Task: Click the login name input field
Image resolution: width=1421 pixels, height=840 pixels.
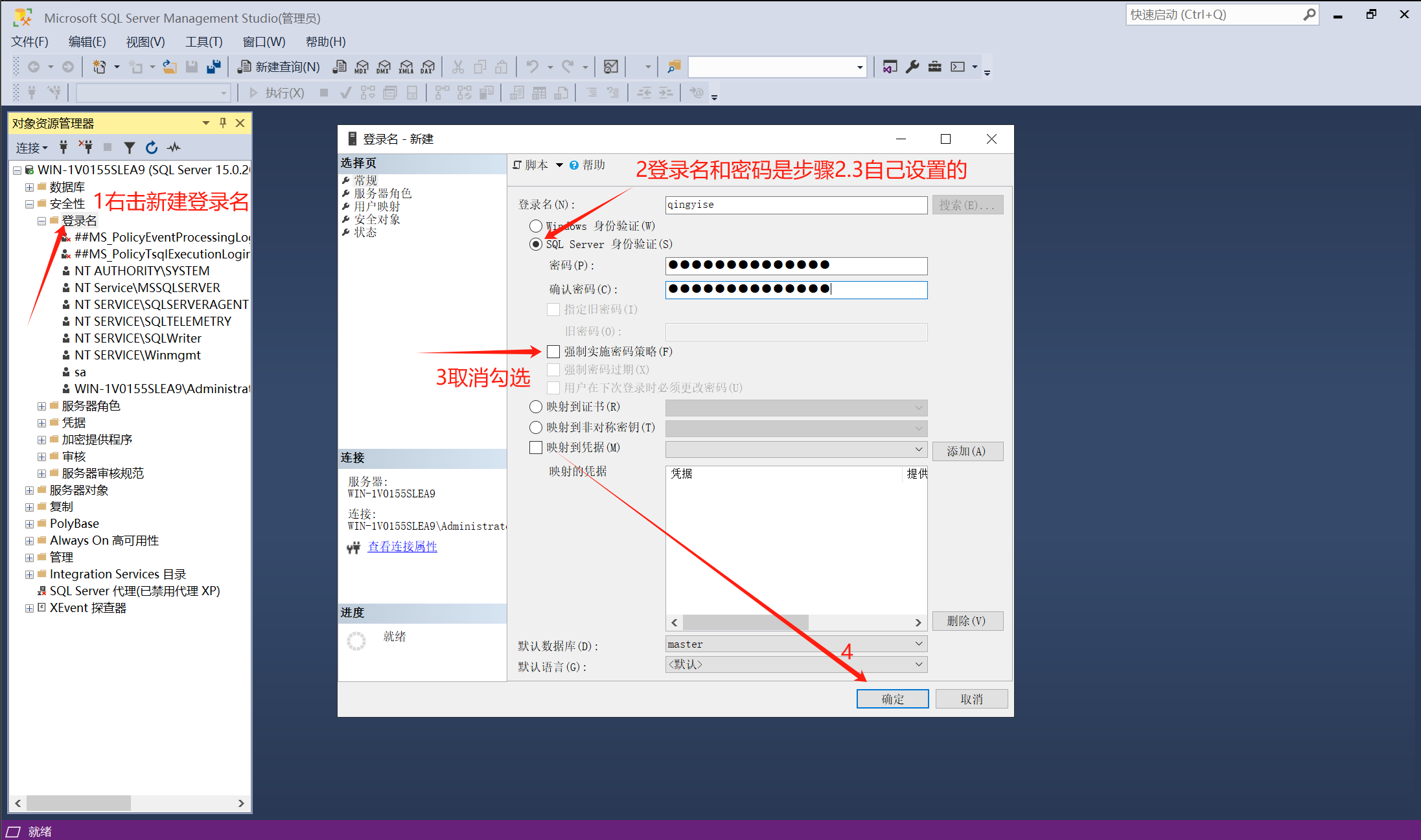Action: point(796,205)
